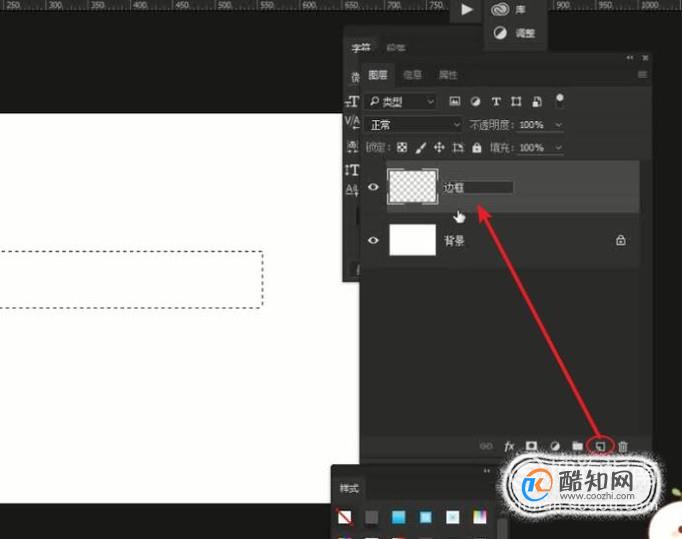The image size is (682, 539).
Task: Create new adjustment layer icon
Action: [x=555, y=446]
